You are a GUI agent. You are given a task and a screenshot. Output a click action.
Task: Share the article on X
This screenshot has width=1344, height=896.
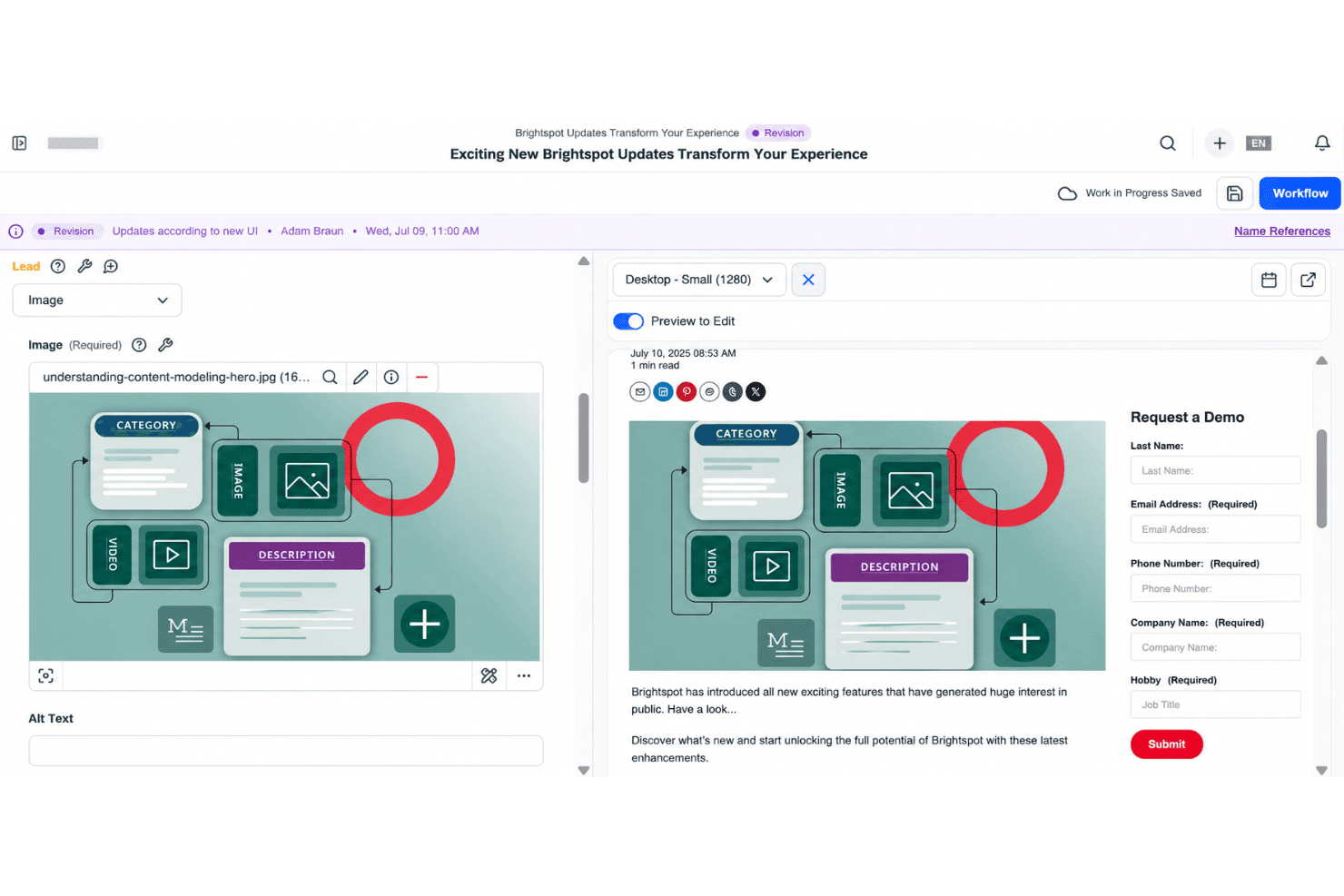[756, 392]
